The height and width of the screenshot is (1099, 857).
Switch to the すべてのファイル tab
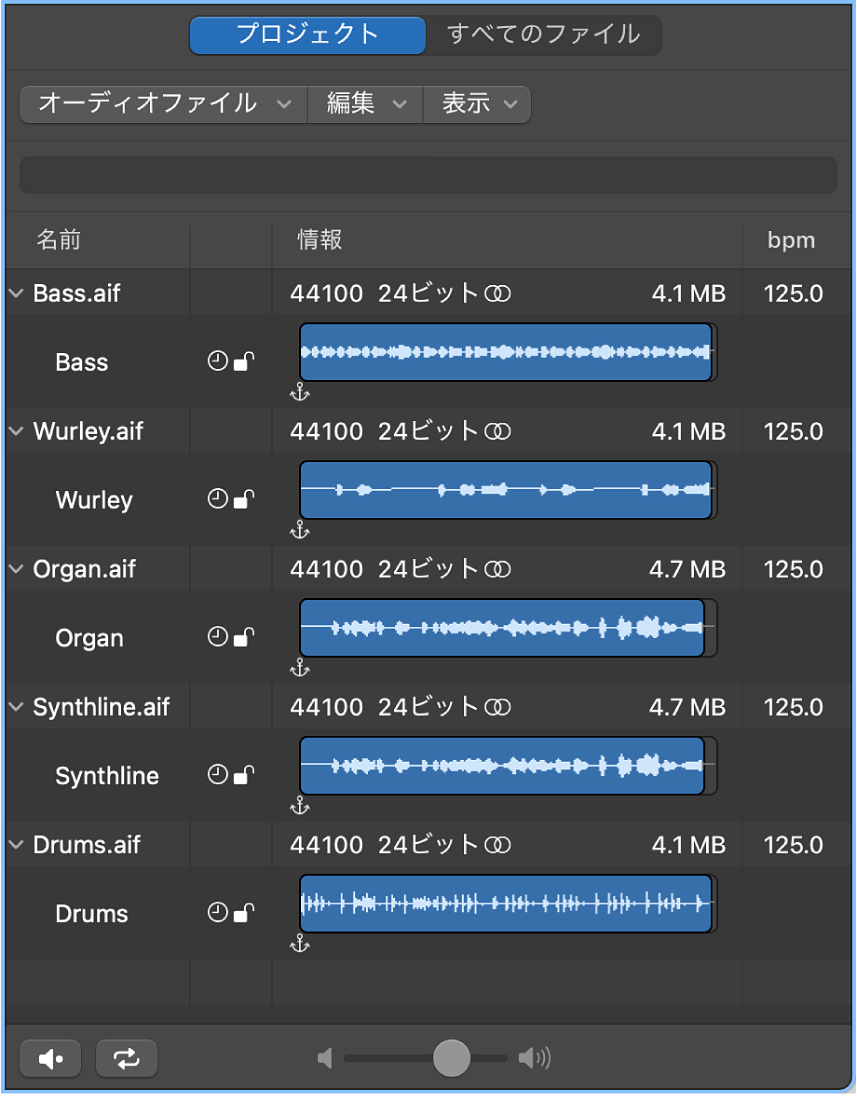pyautogui.click(x=543, y=35)
